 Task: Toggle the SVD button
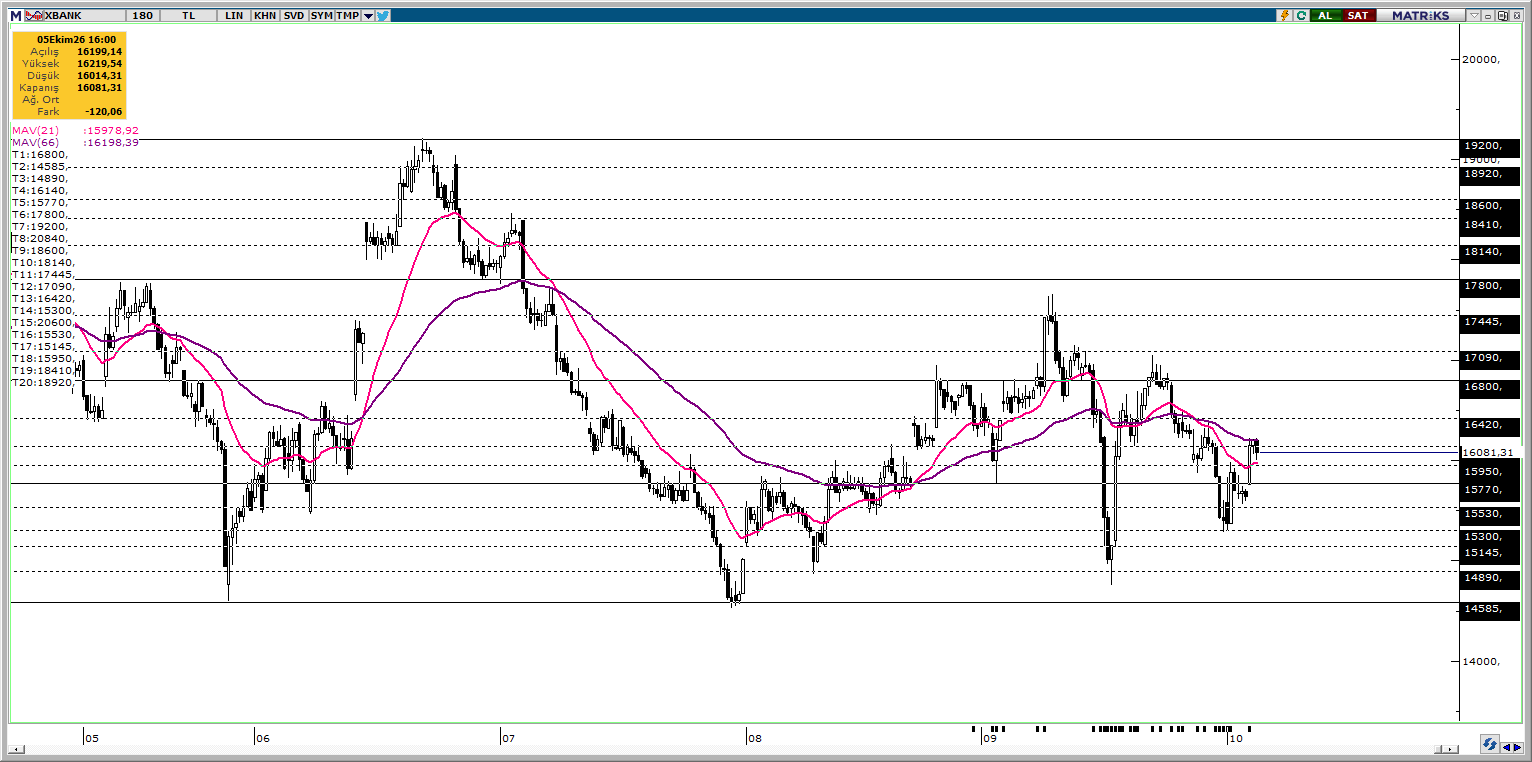(293, 15)
